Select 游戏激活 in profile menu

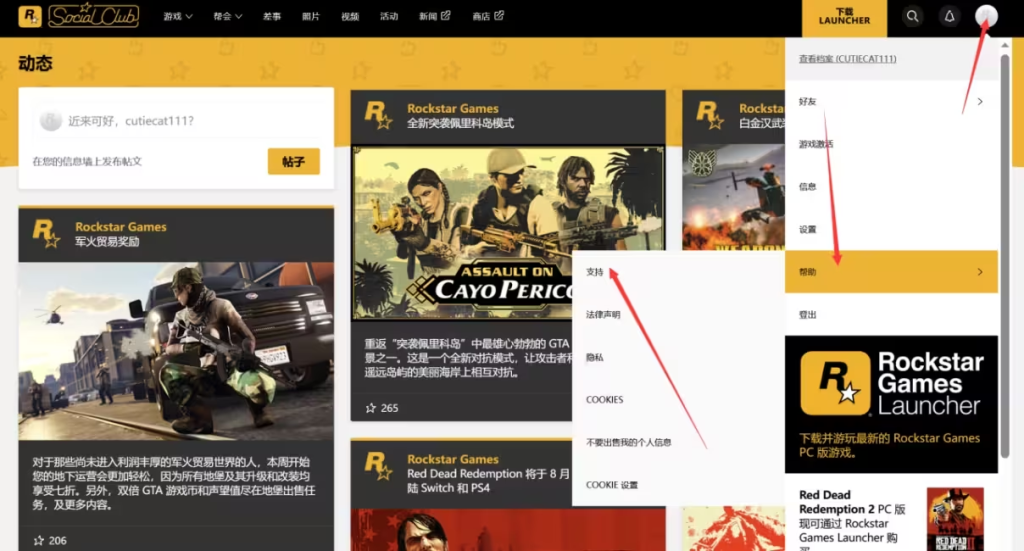point(891,144)
